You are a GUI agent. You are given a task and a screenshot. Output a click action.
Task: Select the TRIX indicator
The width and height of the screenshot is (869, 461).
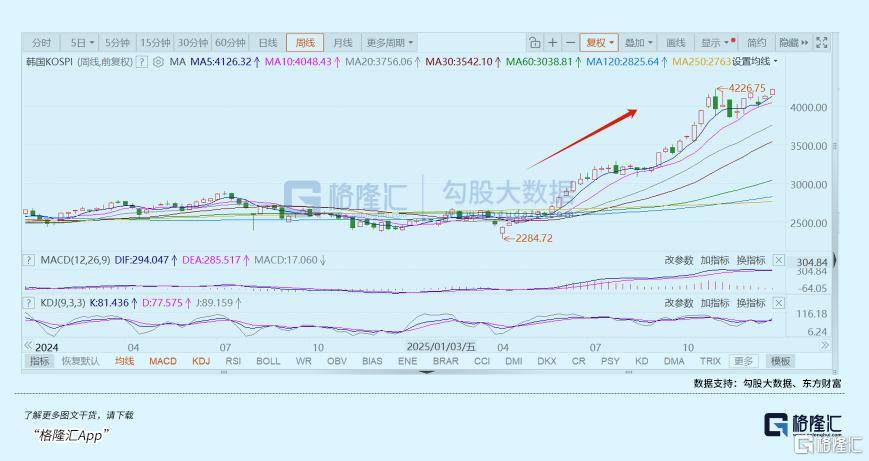pyautogui.click(x=710, y=361)
